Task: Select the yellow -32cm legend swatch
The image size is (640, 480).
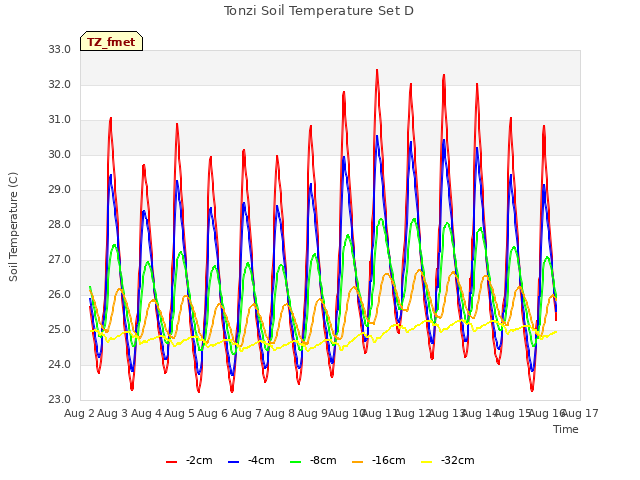Action: point(427,462)
